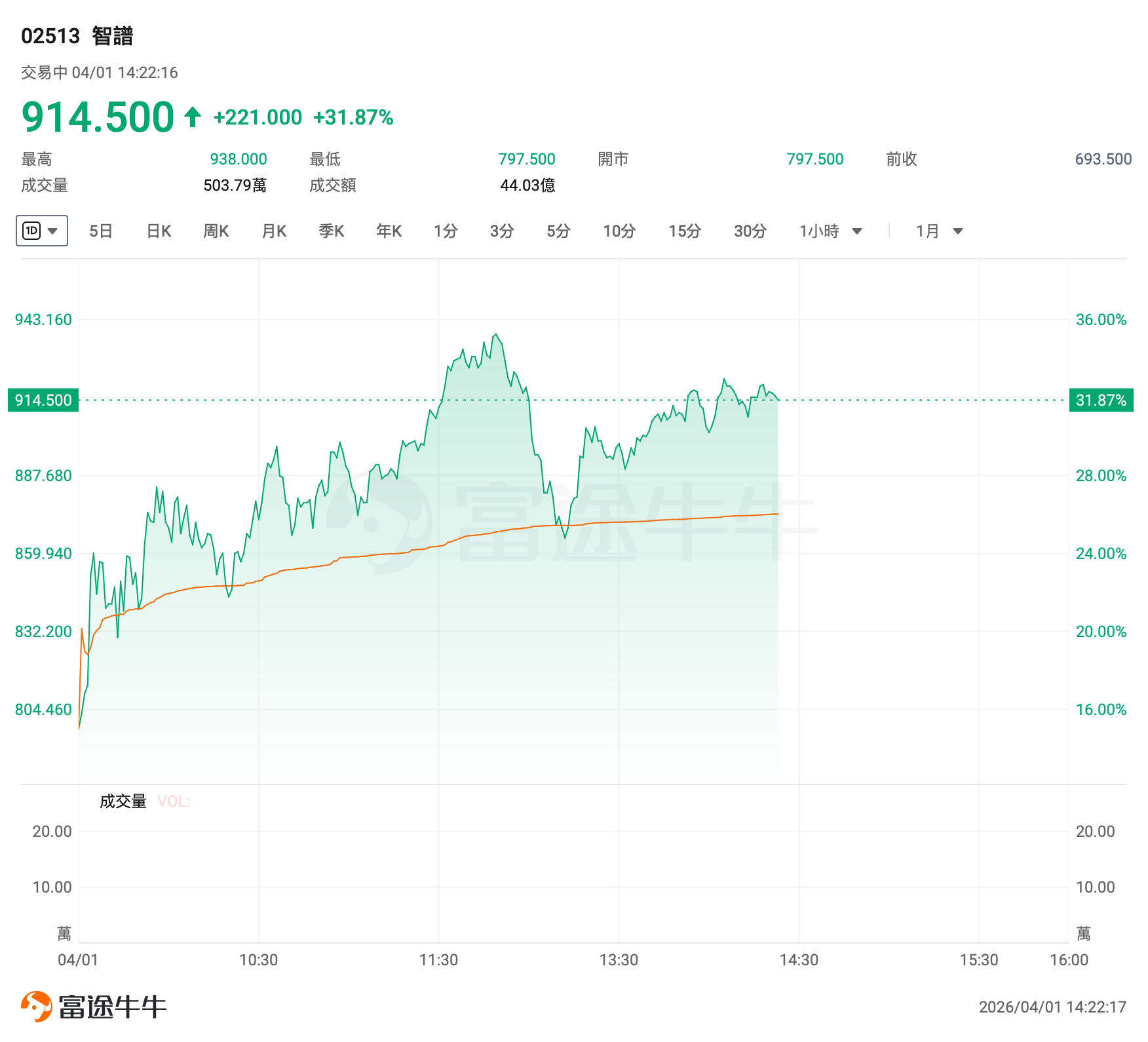Expand the 1月 period dropdown arrow
Image resolution: width=1148 pixels, height=1042 pixels.
point(957,231)
